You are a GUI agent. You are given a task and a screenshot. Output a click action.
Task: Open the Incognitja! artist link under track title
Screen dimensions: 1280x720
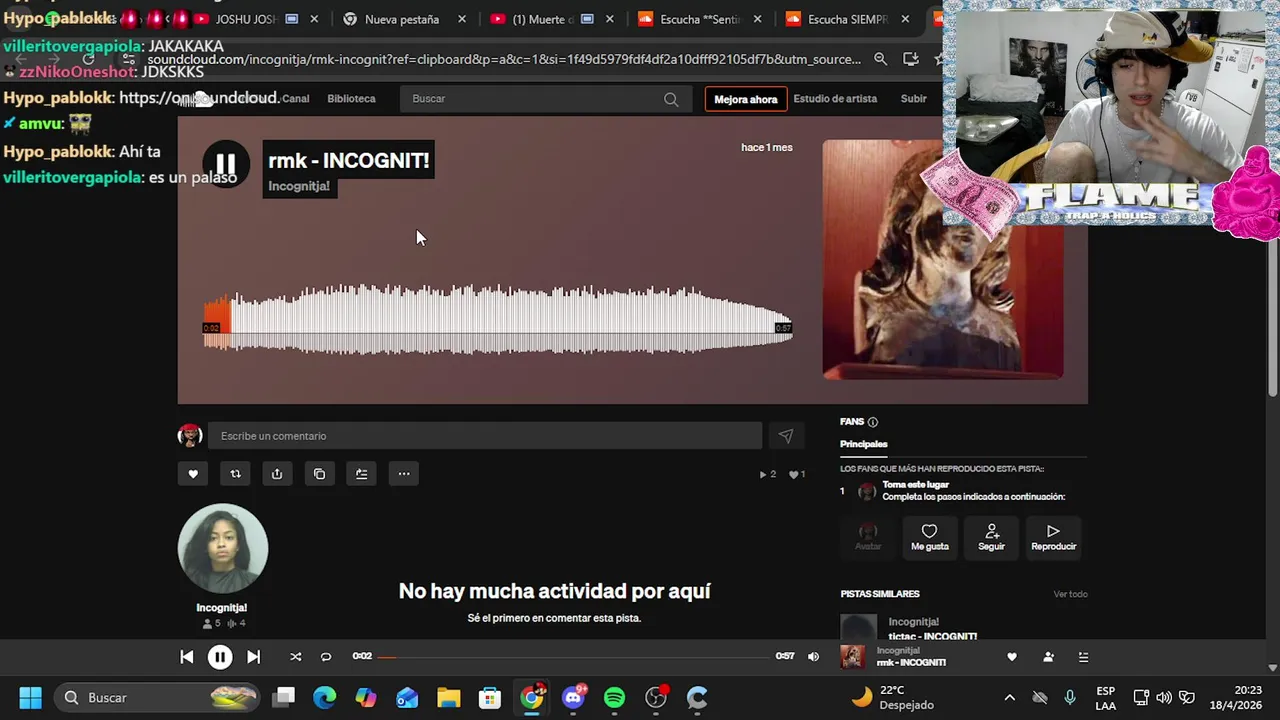tap(299, 186)
